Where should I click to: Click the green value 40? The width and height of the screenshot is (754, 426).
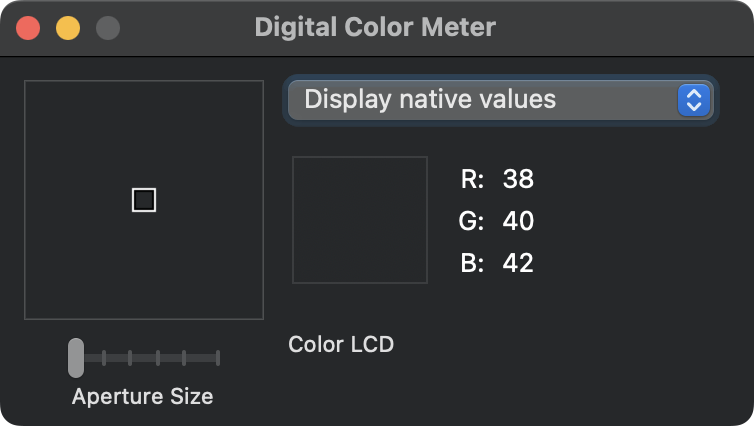click(x=518, y=221)
